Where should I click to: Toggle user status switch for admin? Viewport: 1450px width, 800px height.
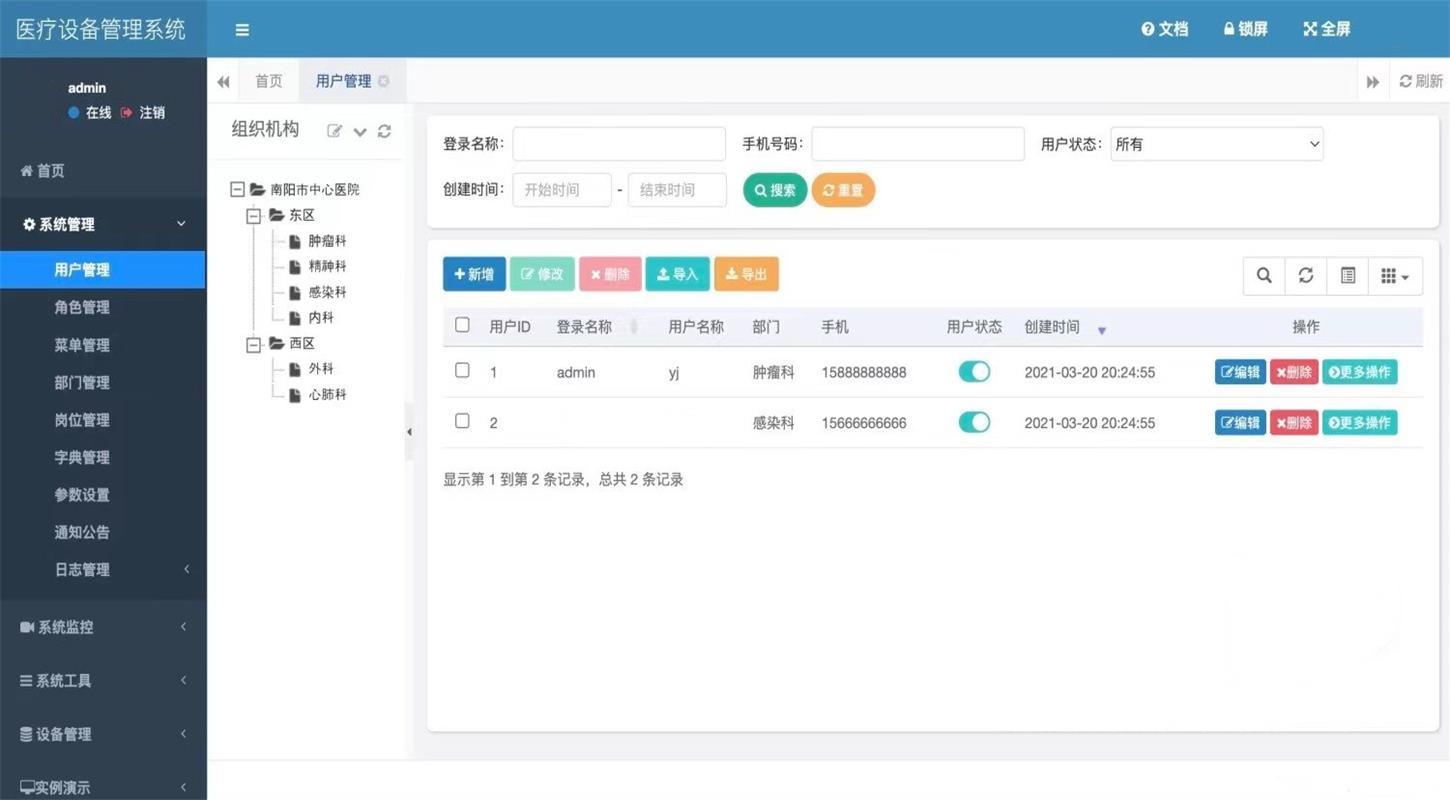[974, 372]
